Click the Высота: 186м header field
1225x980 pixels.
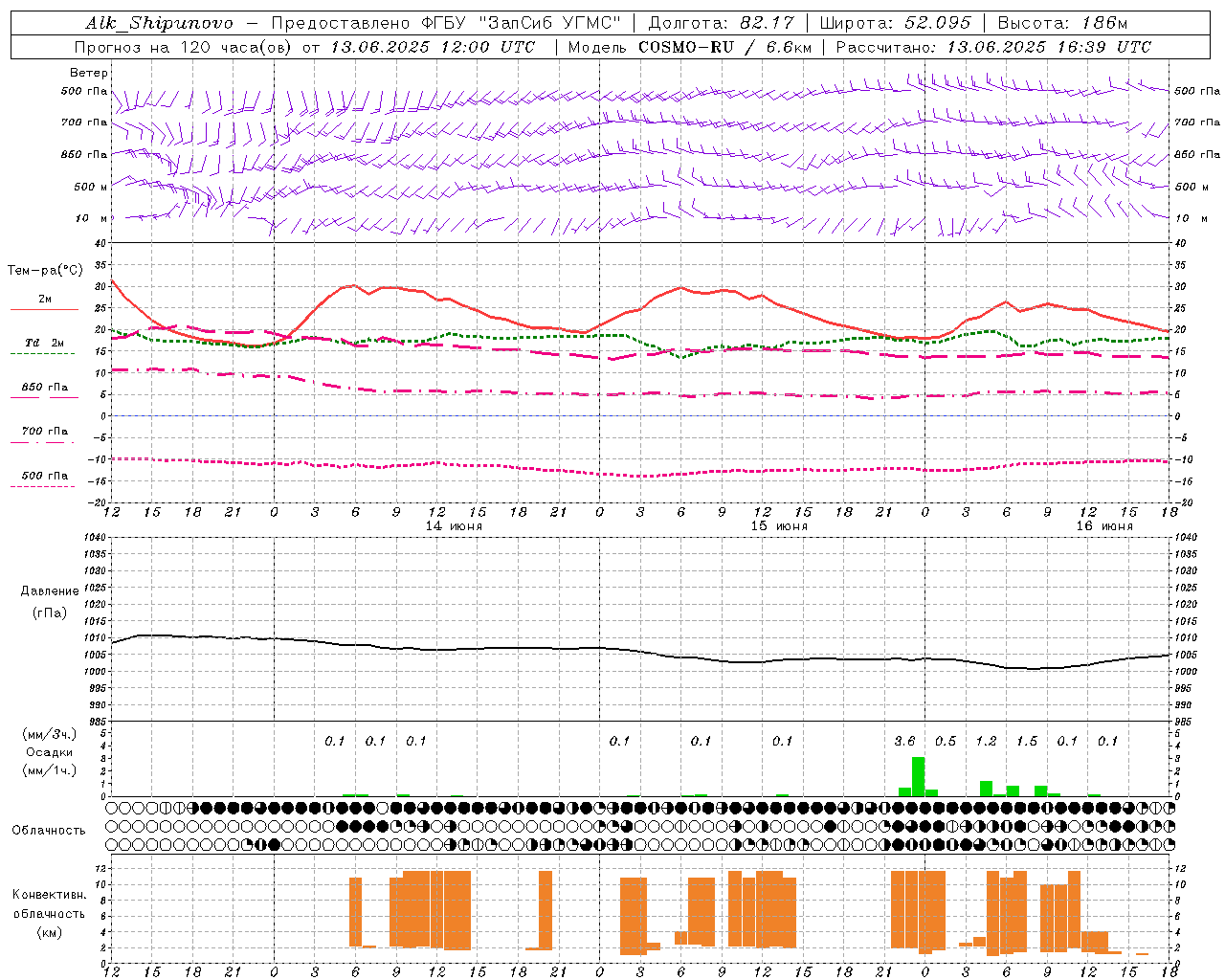[1063, 23]
